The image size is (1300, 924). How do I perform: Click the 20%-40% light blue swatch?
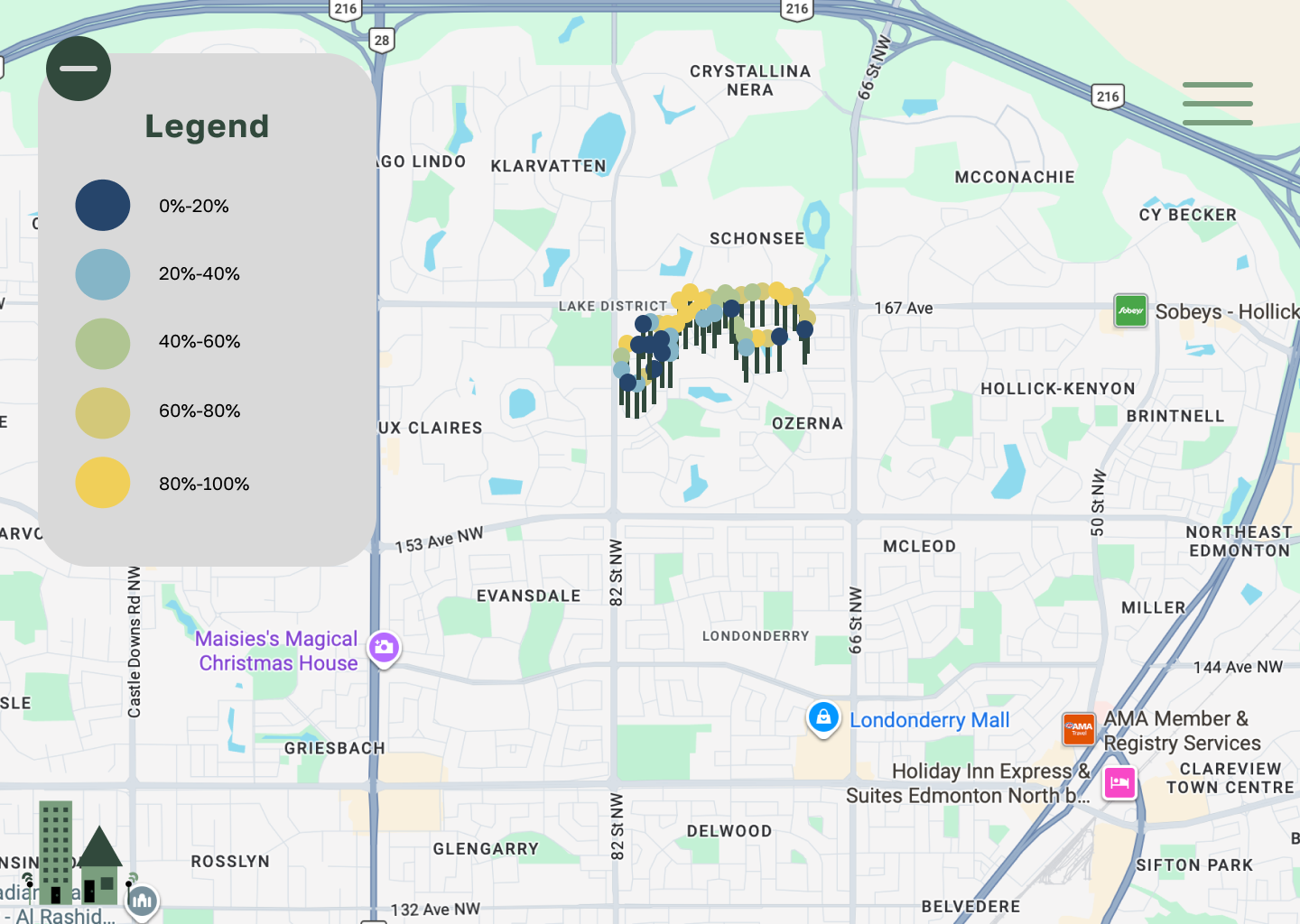103,274
